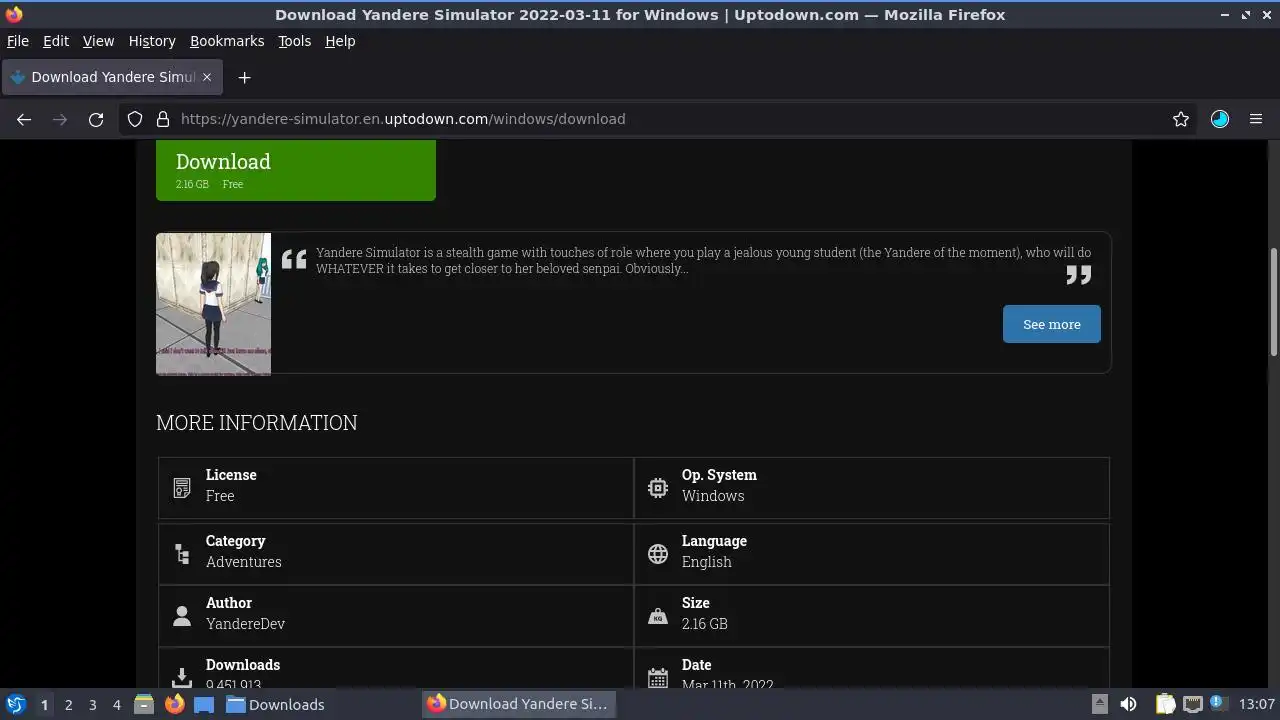Click the Language globe icon
1280x720 pixels.
tap(658, 553)
